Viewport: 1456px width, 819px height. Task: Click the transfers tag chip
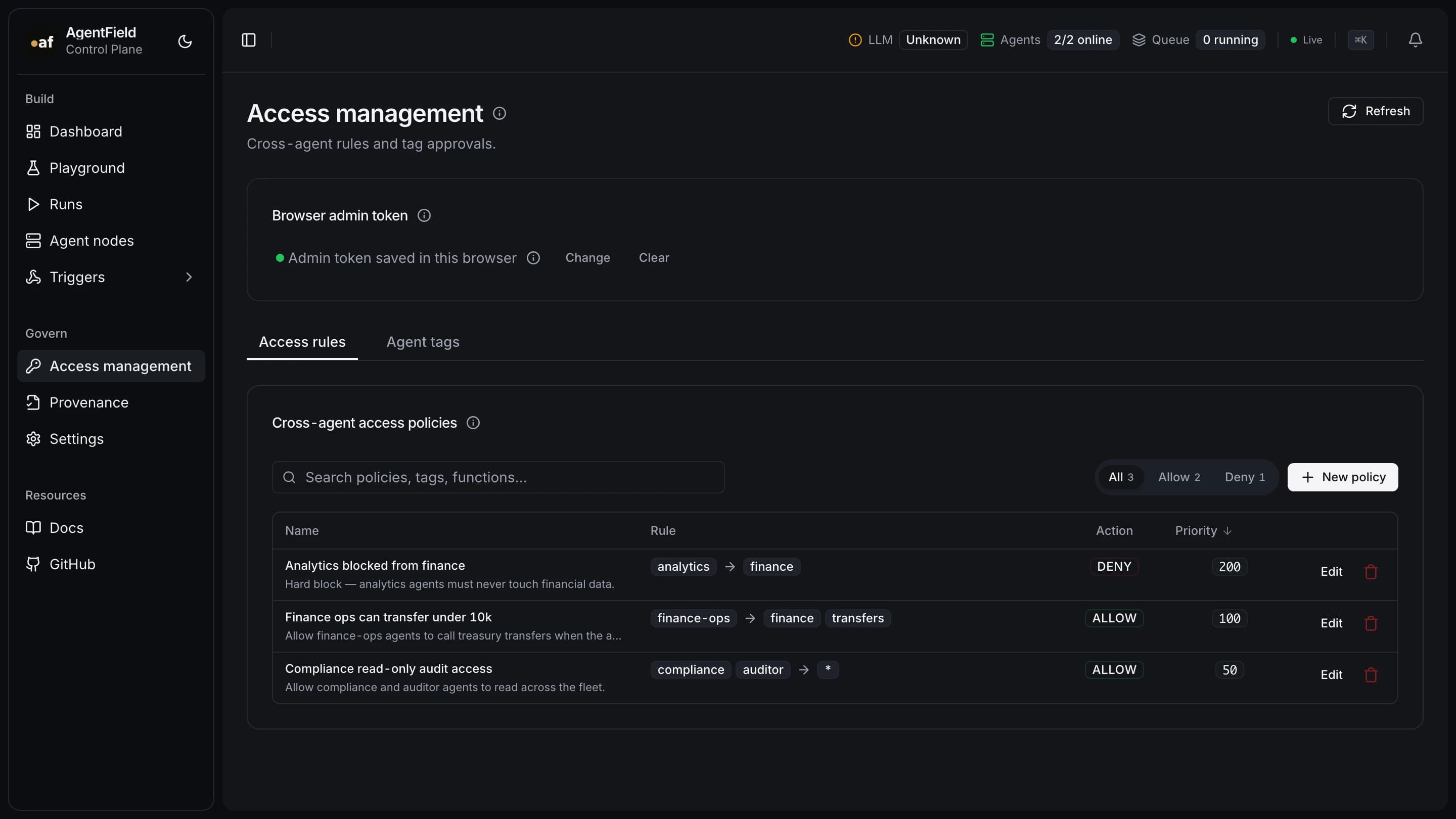(857, 618)
